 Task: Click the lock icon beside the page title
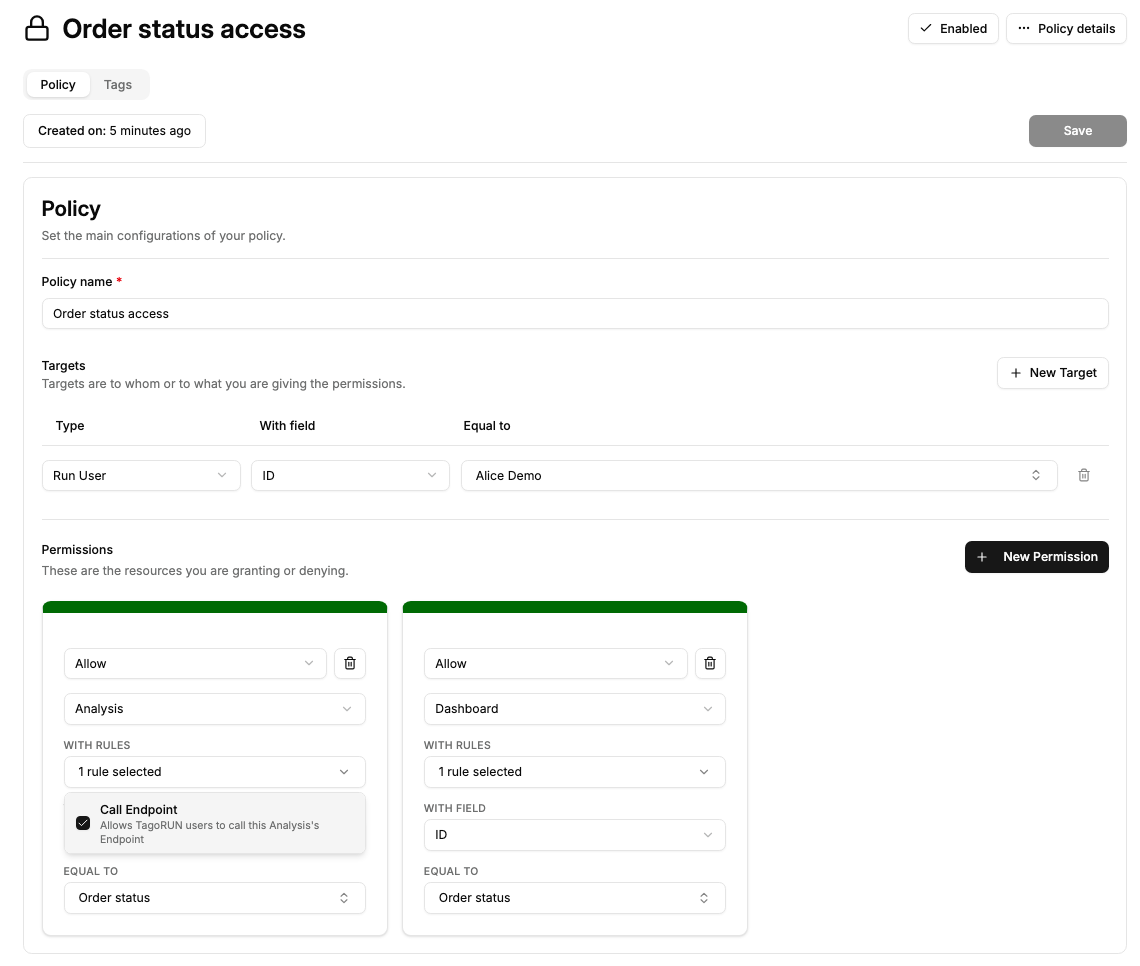coord(37,29)
